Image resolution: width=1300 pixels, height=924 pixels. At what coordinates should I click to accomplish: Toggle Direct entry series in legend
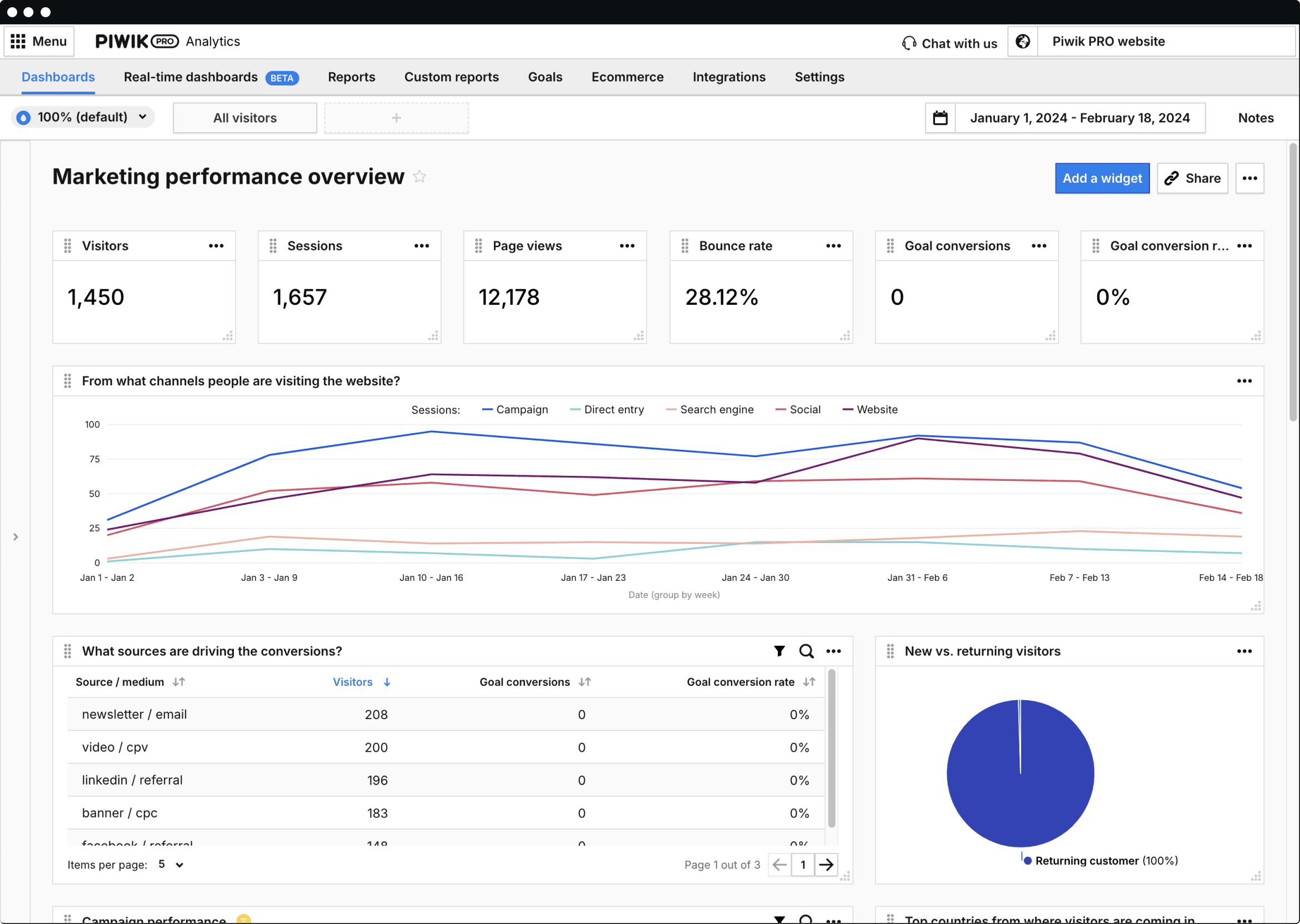607,410
